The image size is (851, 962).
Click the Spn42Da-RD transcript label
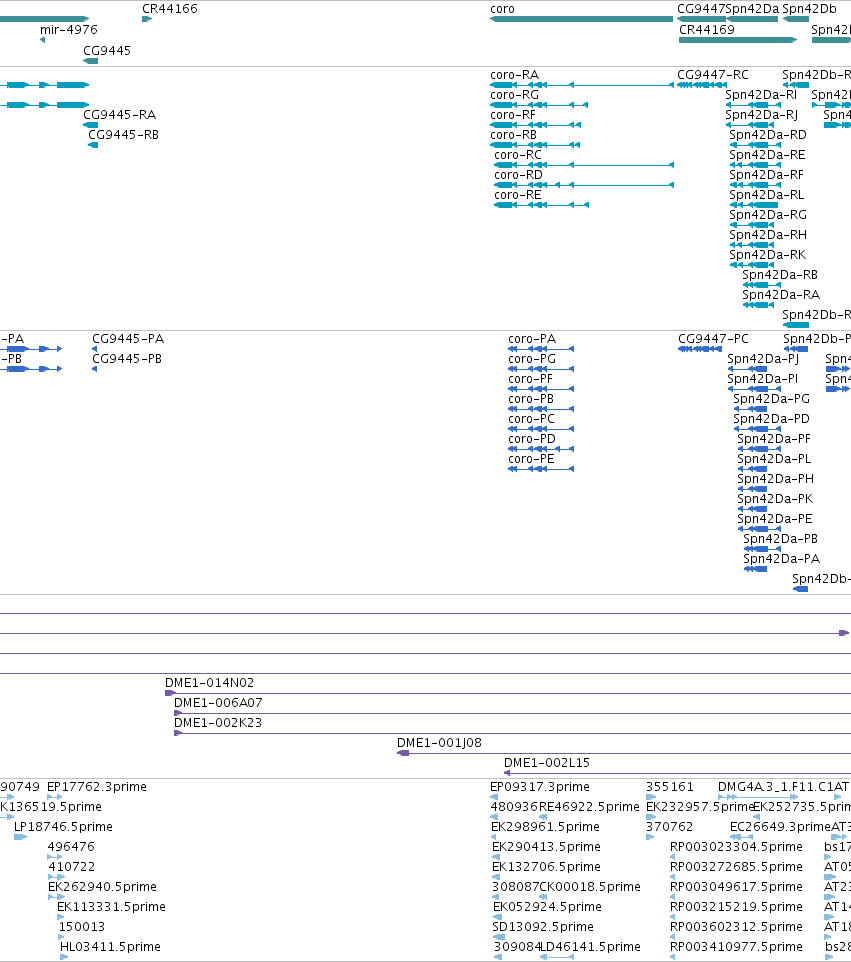click(768, 134)
